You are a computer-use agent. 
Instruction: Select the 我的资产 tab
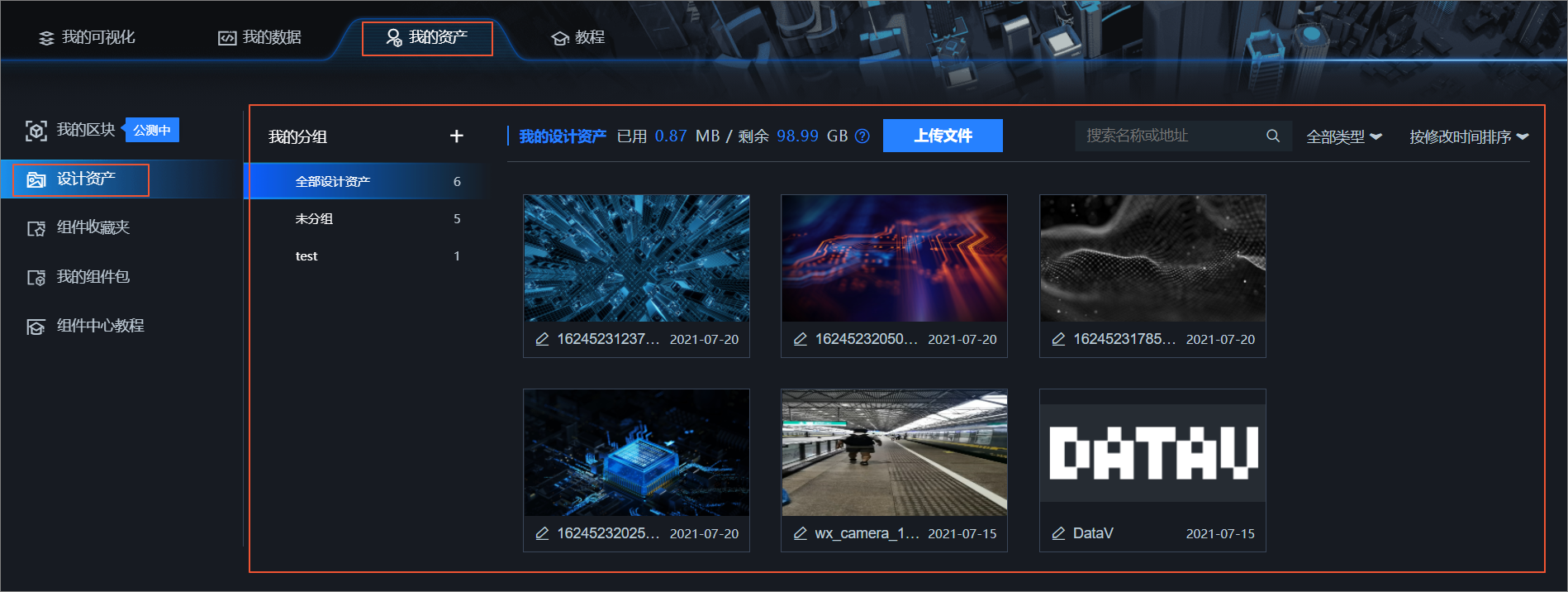(427, 38)
